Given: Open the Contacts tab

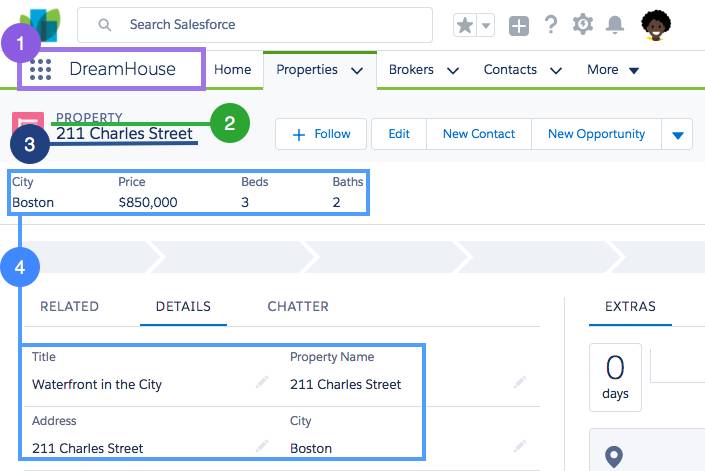Looking at the screenshot, I should 510,70.
